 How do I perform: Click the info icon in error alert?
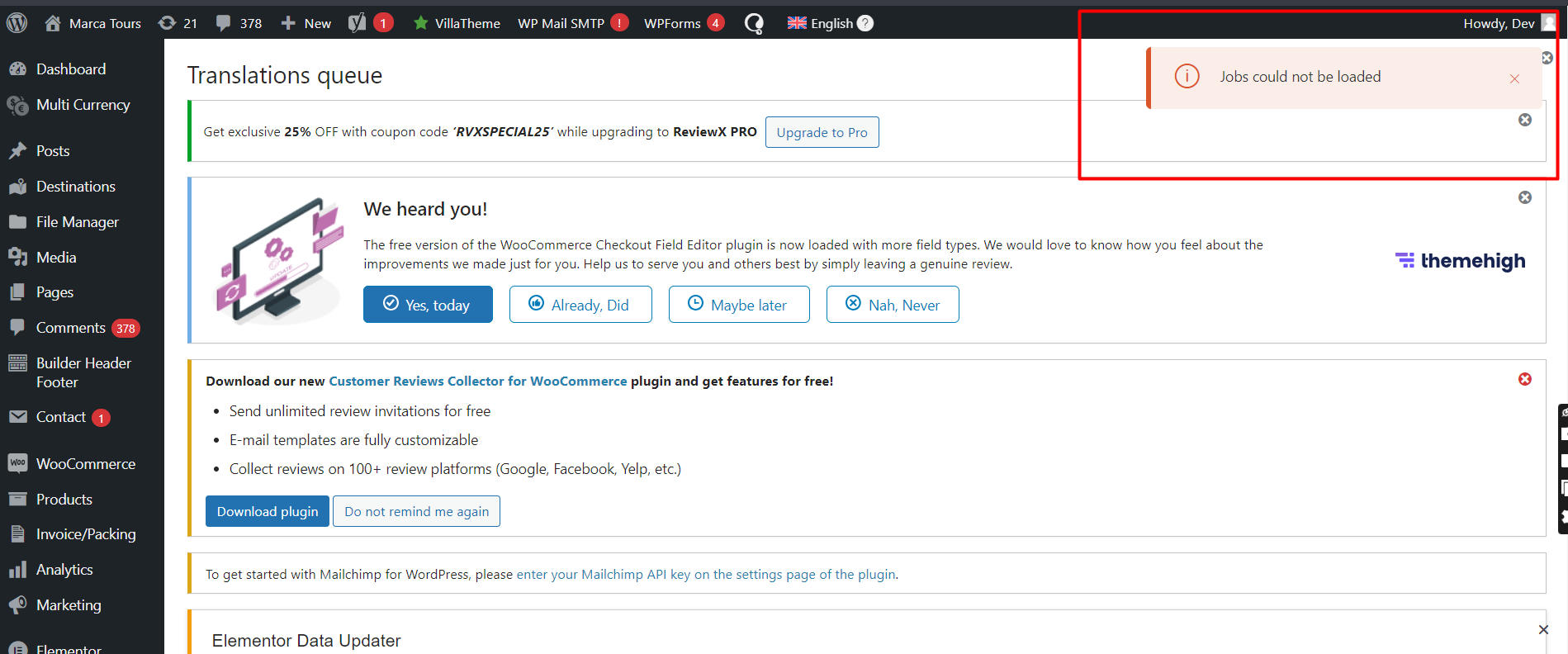click(x=1187, y=77)
